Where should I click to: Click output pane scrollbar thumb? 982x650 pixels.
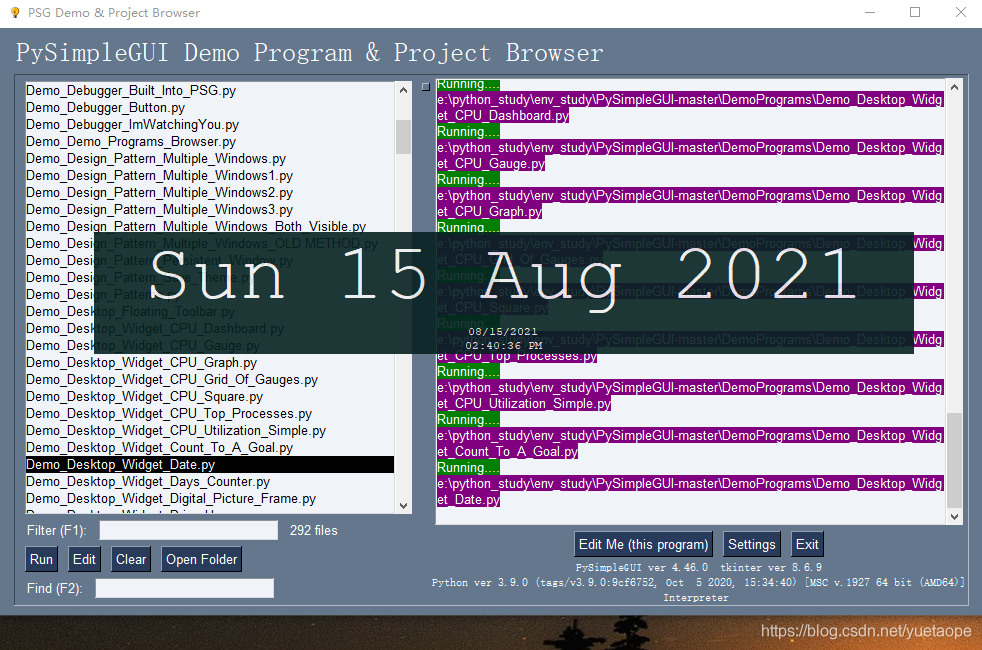[954, 460]
